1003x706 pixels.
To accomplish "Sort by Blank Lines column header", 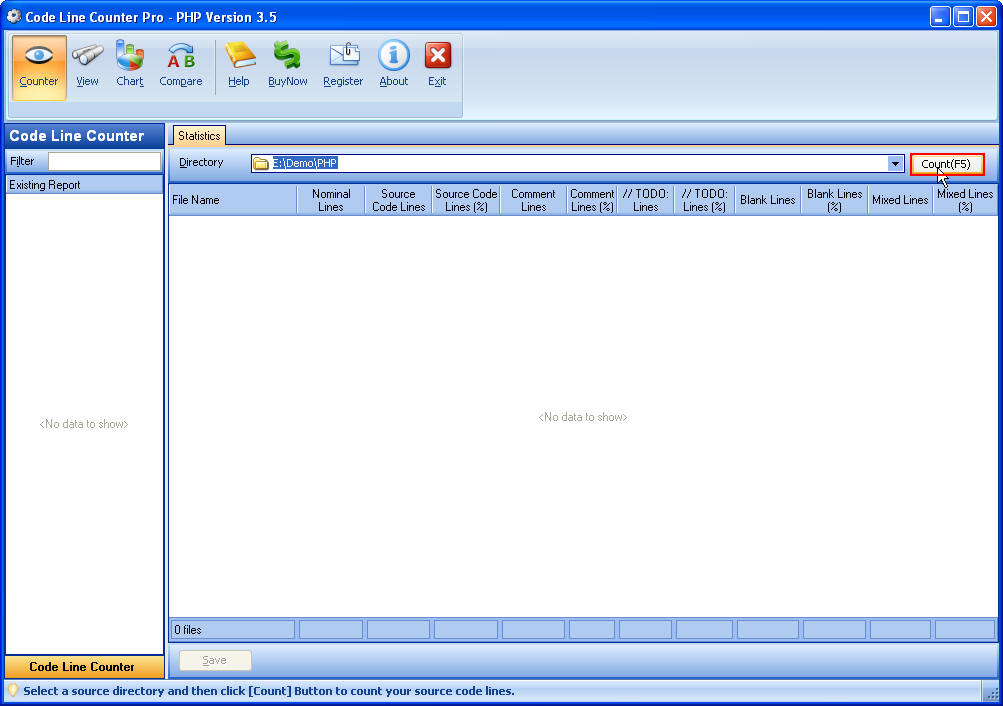I will [768, 200].
